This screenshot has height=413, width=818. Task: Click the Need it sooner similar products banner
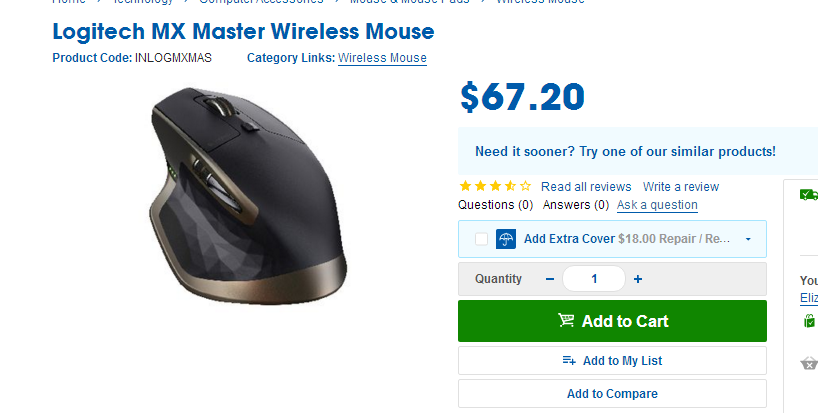click(x=638, y=151)
